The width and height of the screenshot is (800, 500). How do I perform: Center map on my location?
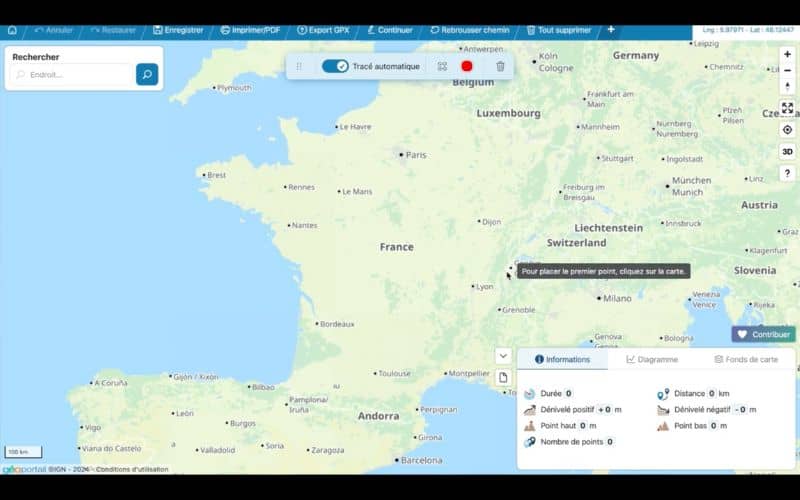(x=787, y=129)
